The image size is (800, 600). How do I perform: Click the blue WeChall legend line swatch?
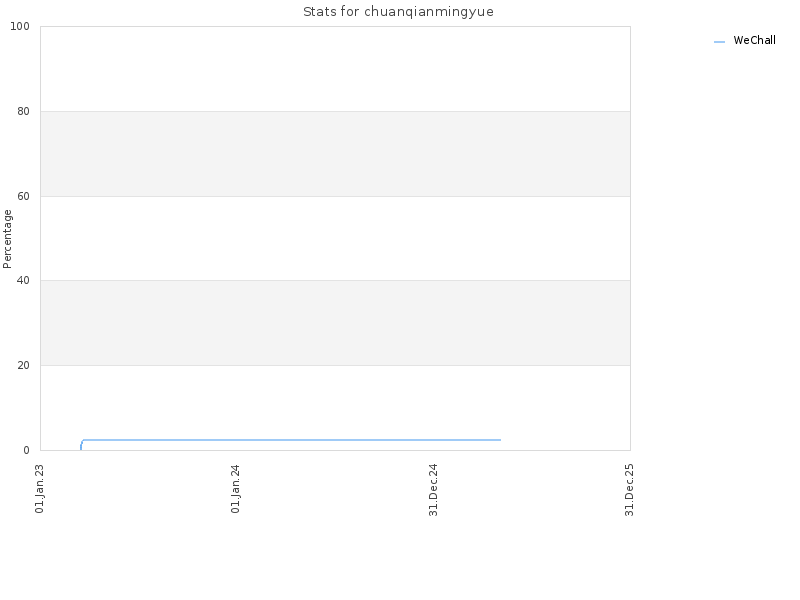(x=719, y=42)
